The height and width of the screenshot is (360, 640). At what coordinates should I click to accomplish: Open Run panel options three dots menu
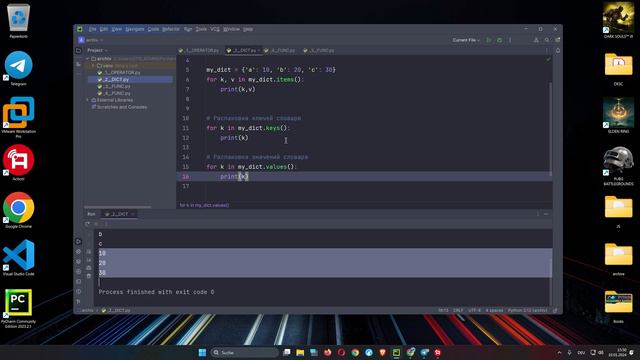click(538, 214)
